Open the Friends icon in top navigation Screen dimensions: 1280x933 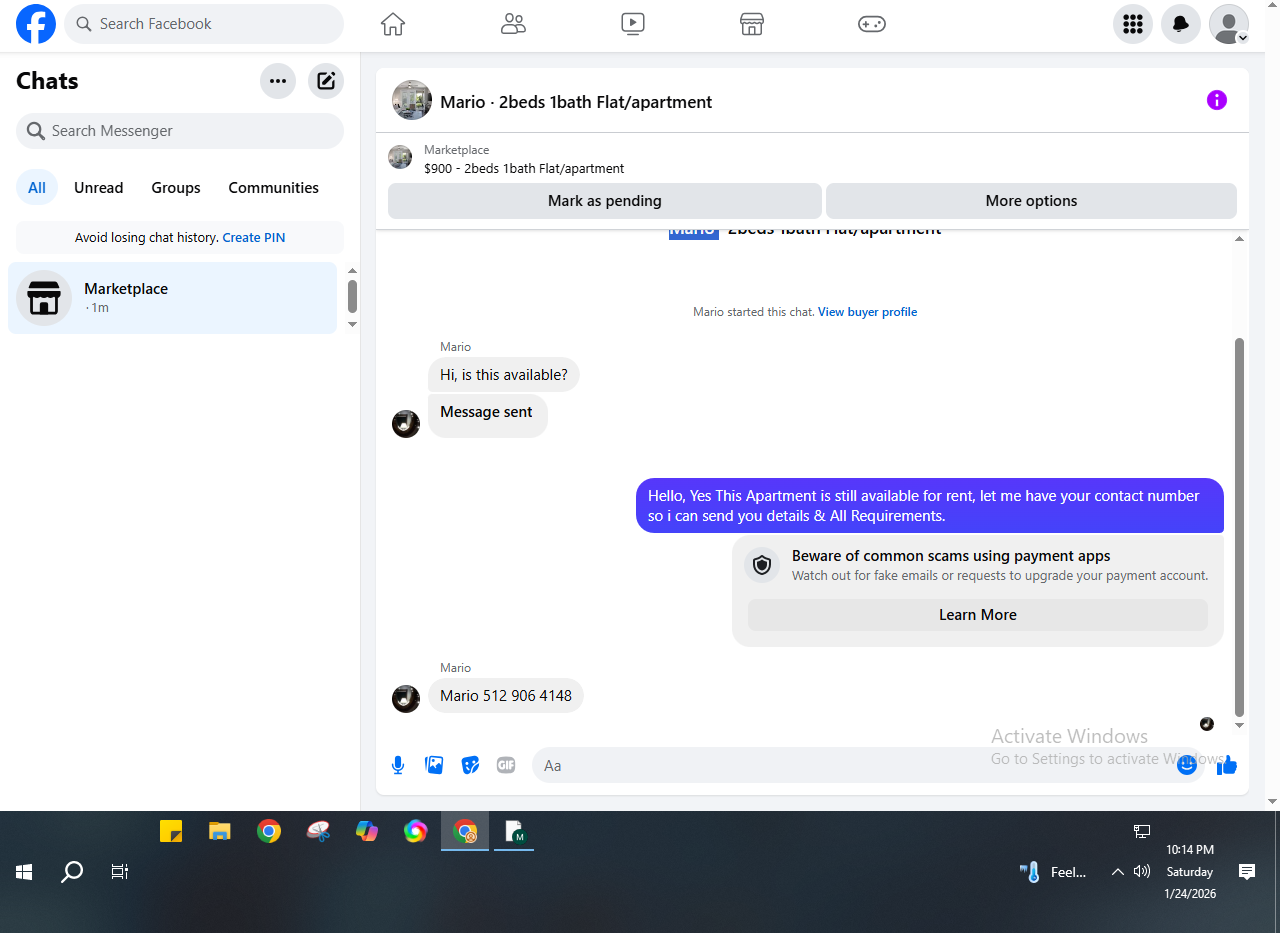[513, 24]
